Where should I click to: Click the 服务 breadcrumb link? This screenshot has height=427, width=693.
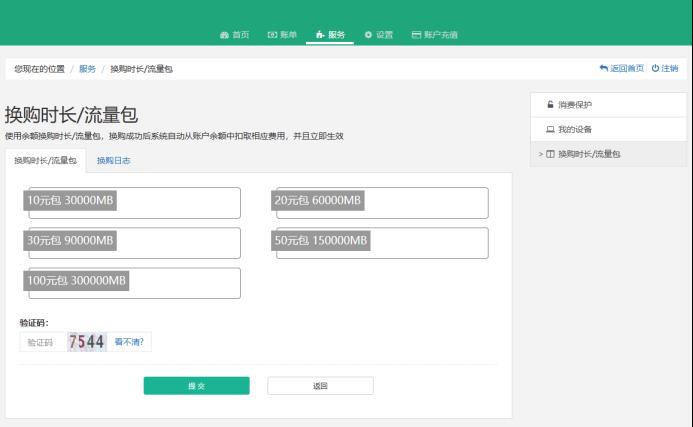pyautogui.click(x=87, y=68)
